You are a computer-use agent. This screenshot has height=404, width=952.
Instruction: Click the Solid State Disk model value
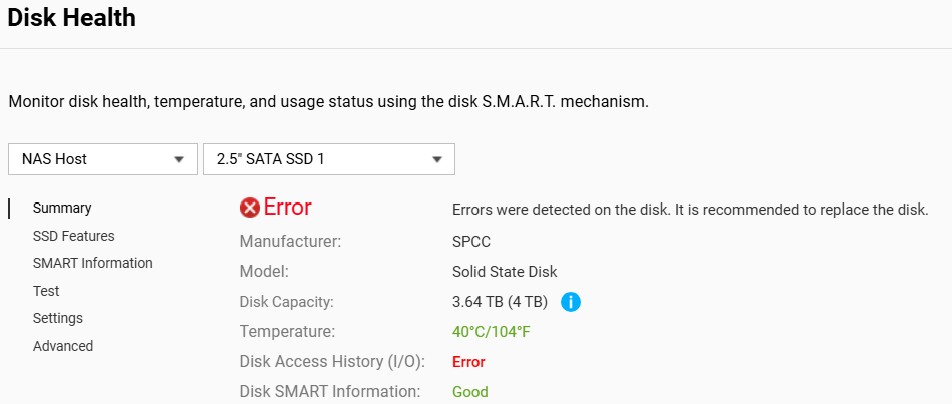[x=504, y=271]
